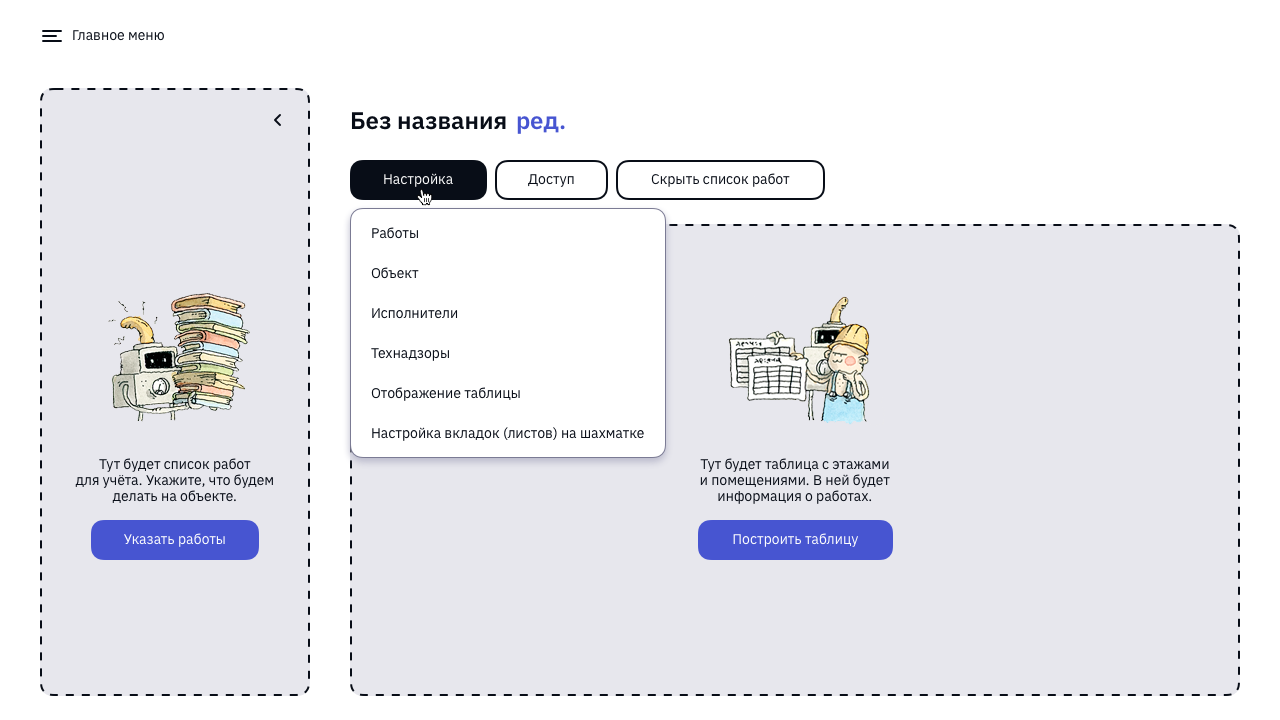
Task: Edit the title via ред. link
Action: coord(541,122)
